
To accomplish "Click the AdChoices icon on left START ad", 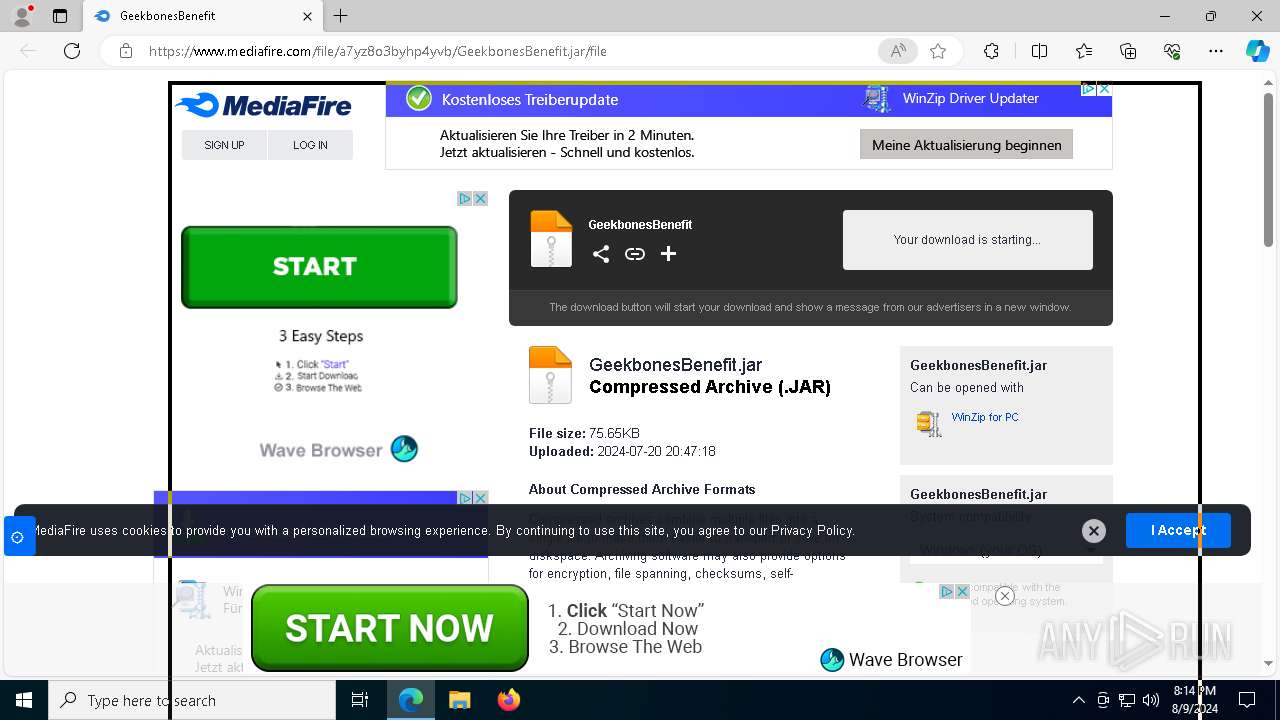I will coord(465,199).
